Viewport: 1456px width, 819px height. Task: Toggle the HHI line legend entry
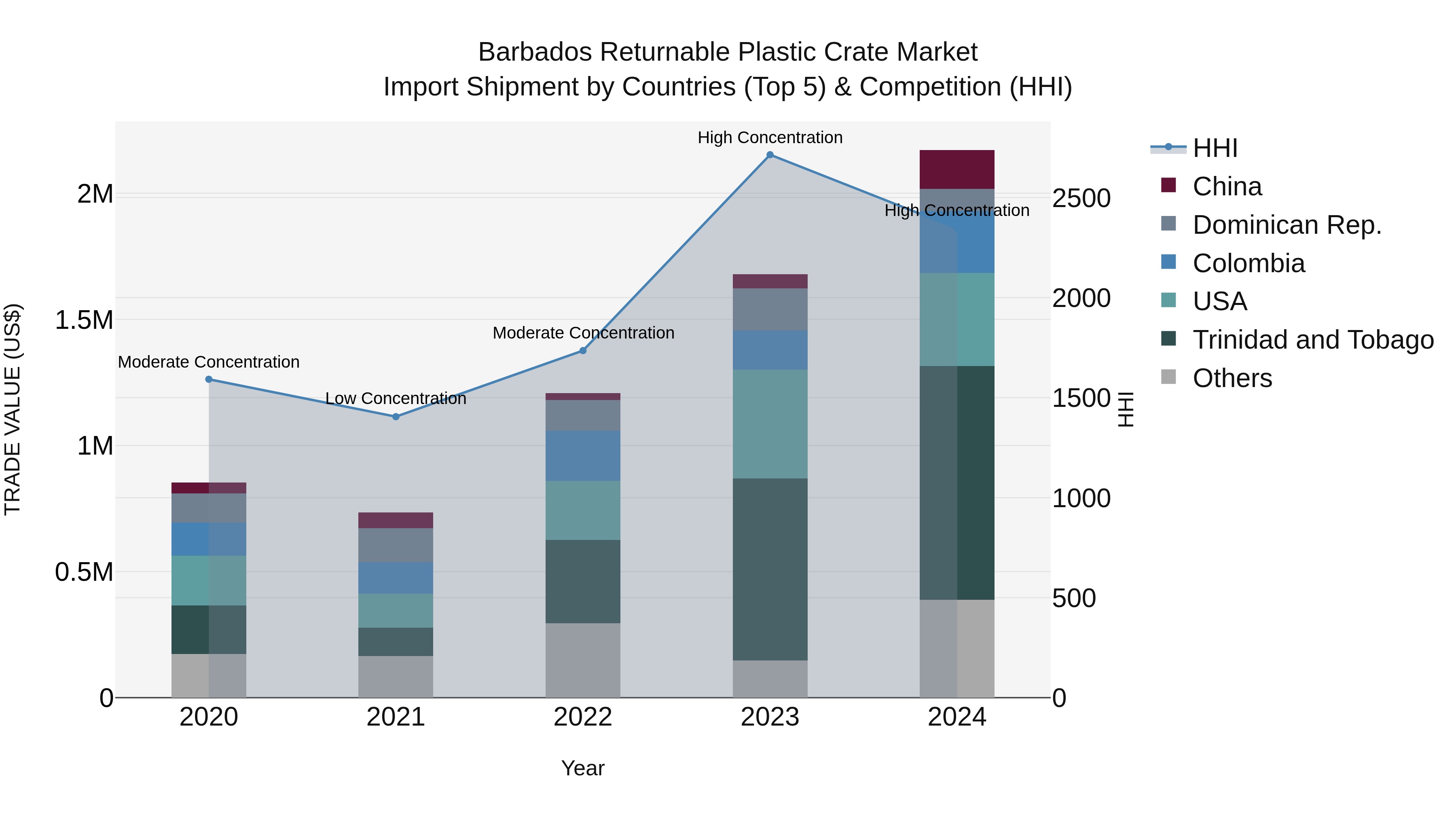(x=1194, y=148)
